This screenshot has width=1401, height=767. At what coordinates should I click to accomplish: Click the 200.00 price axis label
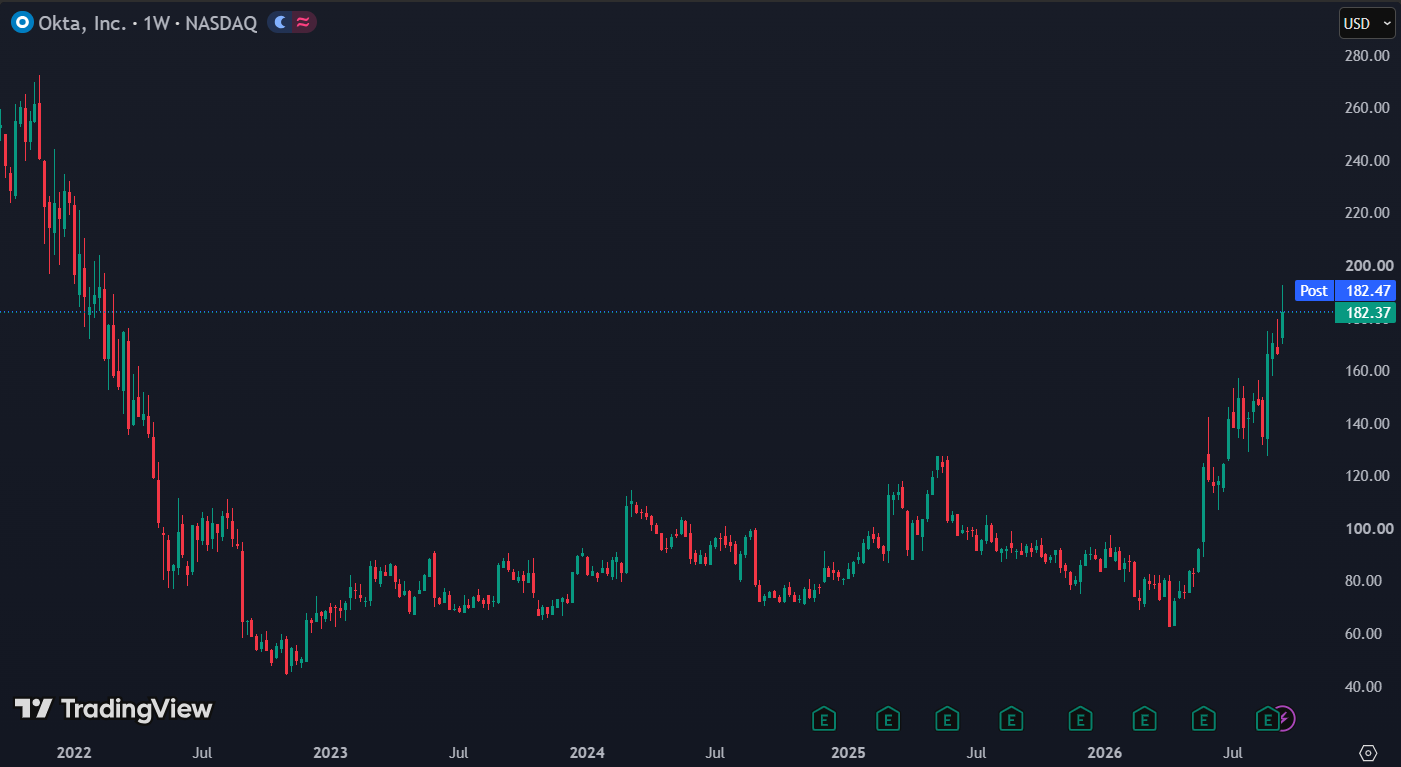pos(1369,266)
